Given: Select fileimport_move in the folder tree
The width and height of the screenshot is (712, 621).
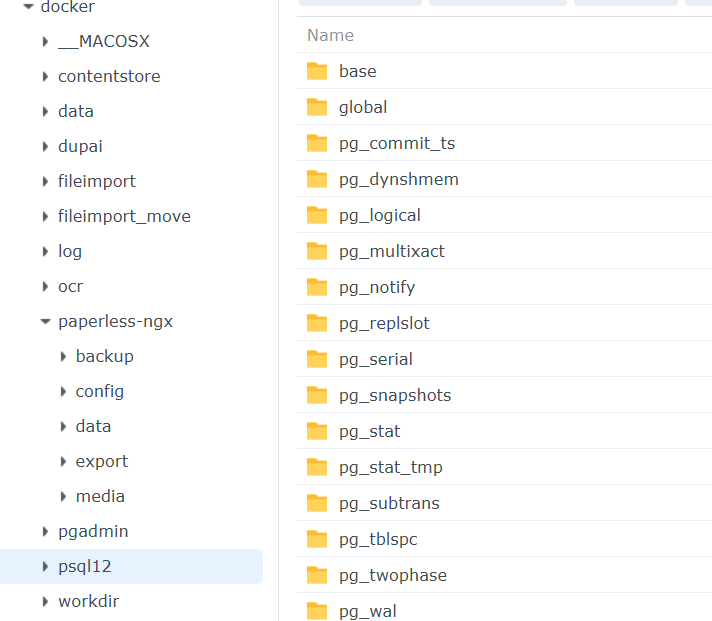Looking at the screenshot, I should tap(124, 216).
